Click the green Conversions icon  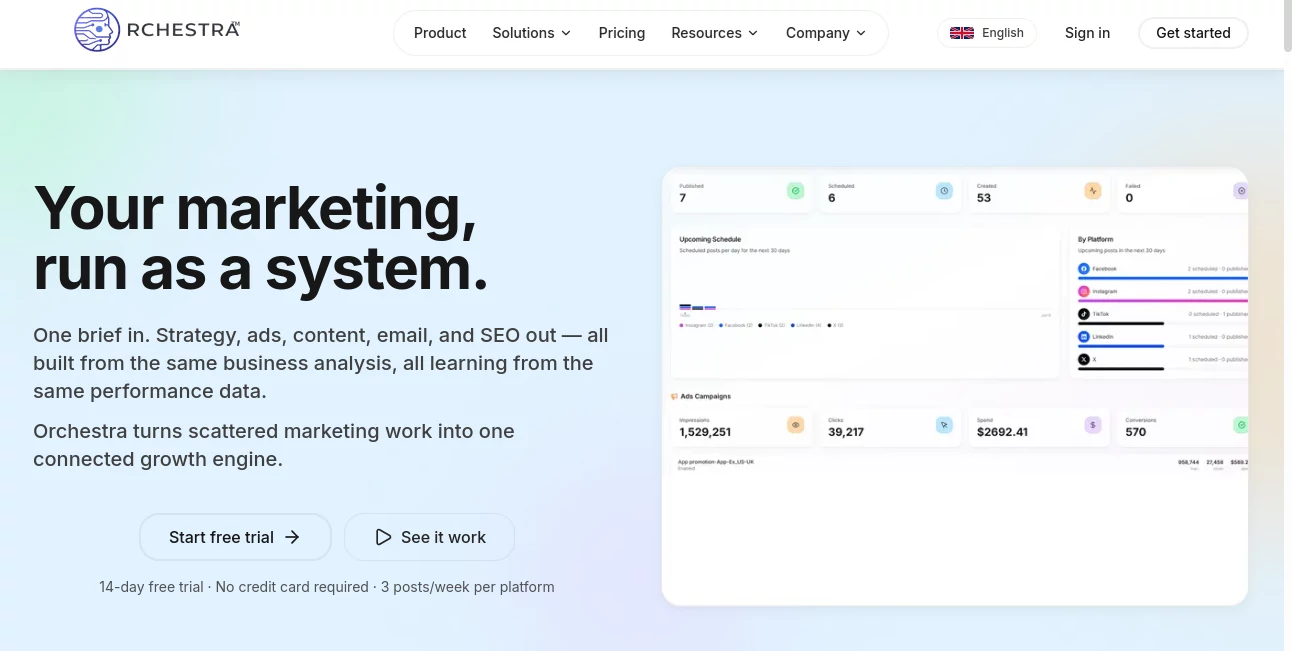[x=1241, y=425]
